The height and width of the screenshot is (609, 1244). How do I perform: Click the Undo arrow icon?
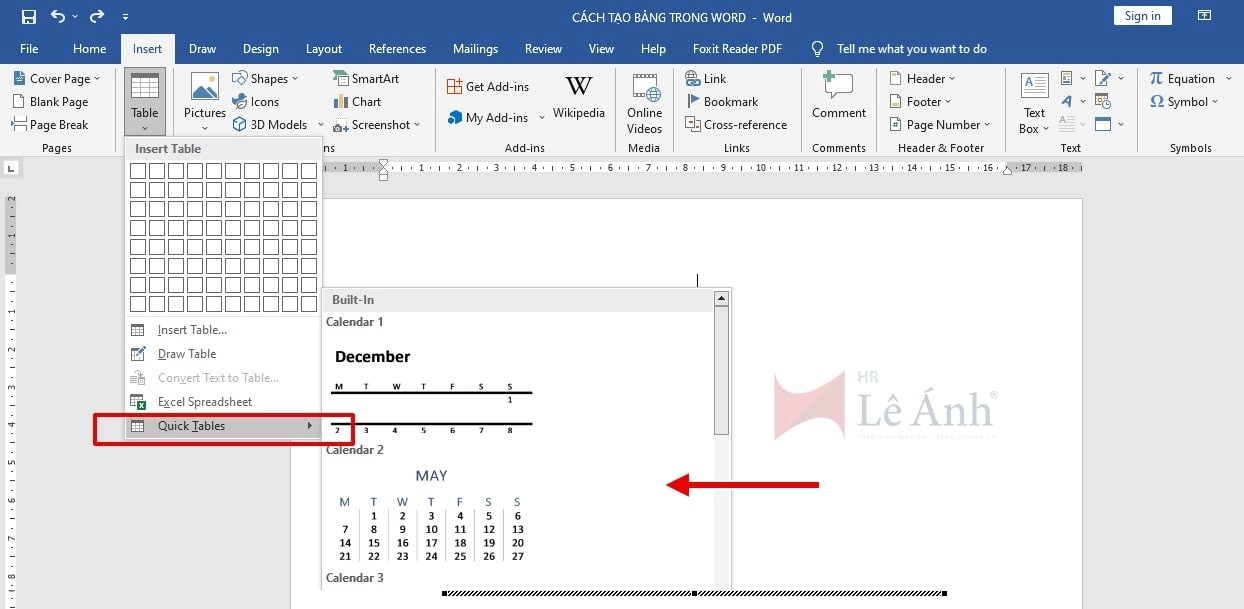[x=58, y=17]
